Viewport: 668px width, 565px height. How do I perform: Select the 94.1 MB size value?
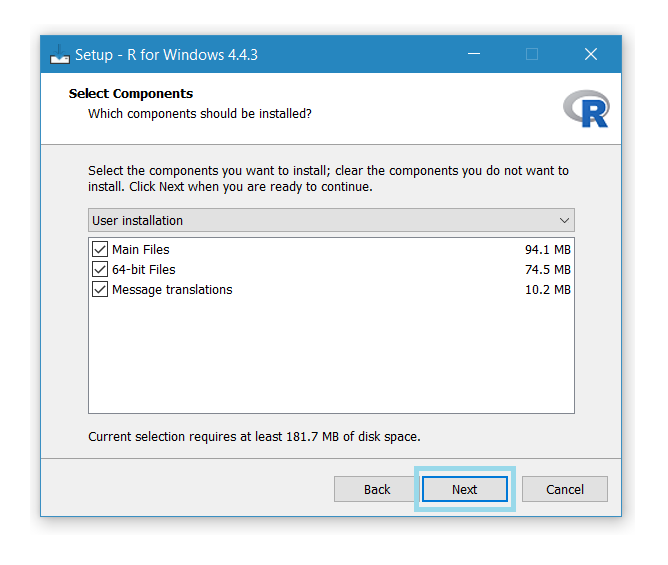coord(547,250)
